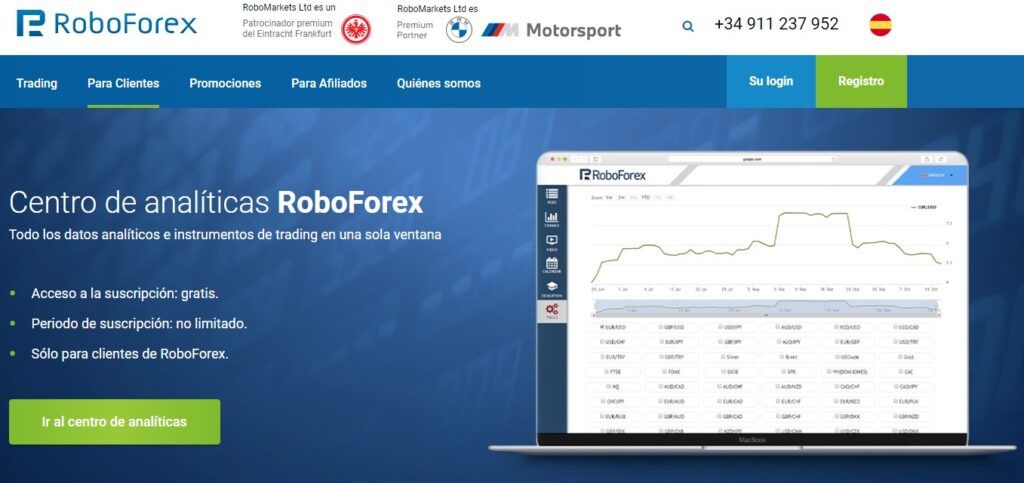
Task: Click the text Sólo para clientes de RoboForex.
Action: pos(130,354)
